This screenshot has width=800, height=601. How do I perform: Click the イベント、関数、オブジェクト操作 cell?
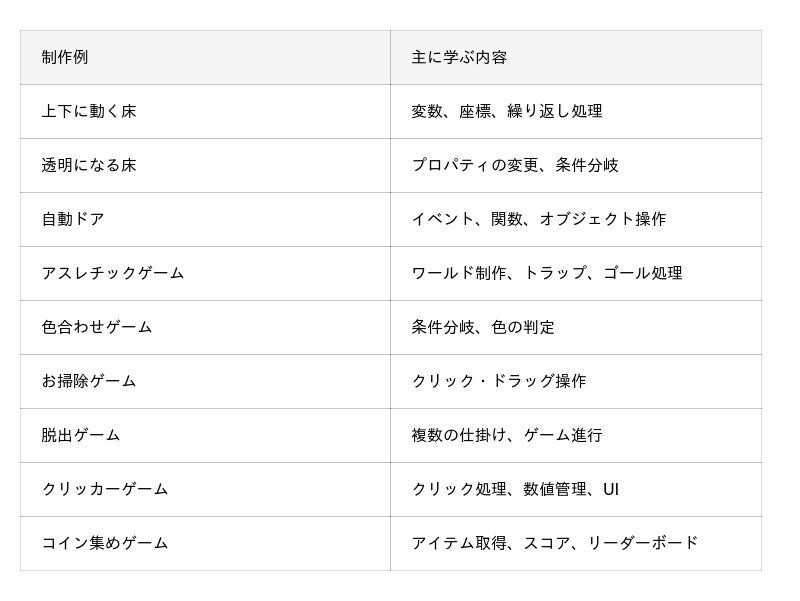pos(576,219)
